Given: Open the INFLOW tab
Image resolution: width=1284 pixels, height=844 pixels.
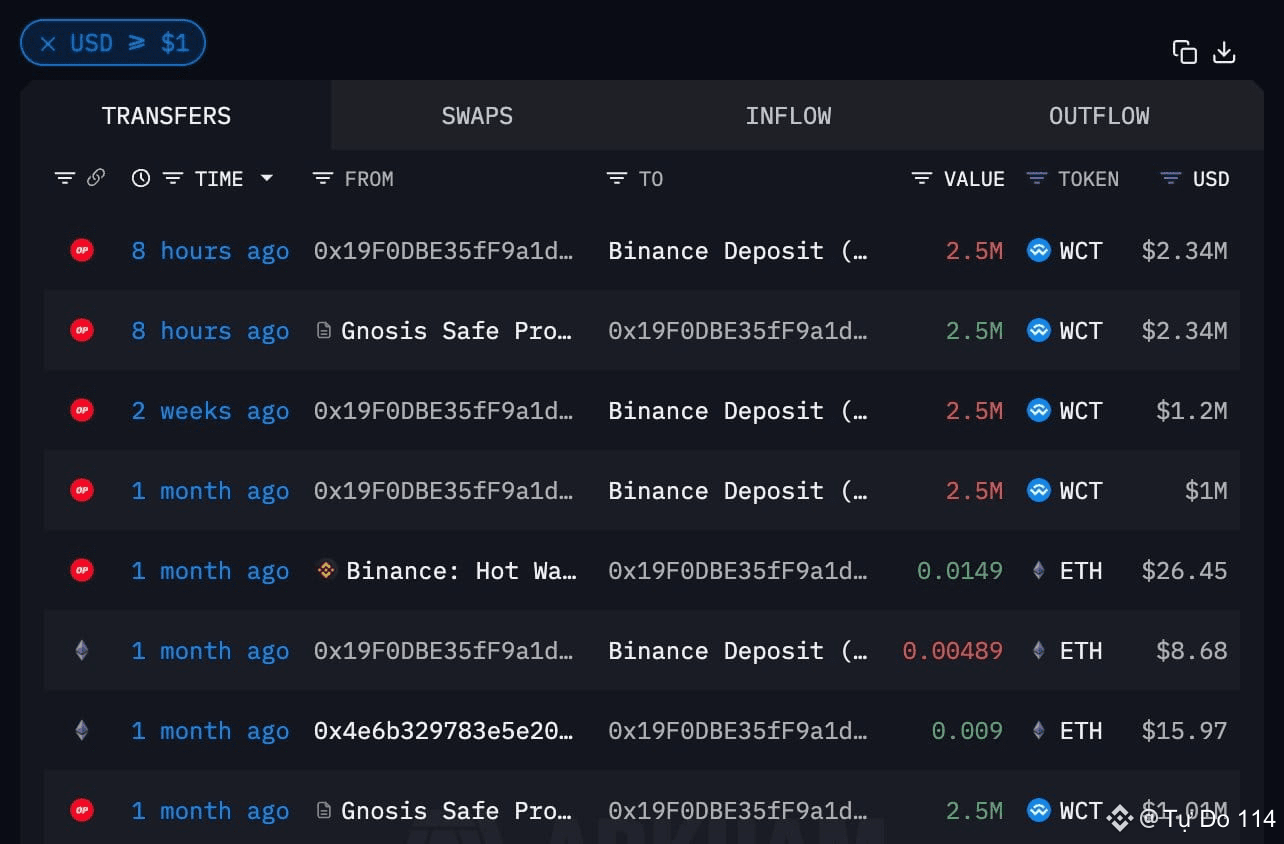Looking at the screenshot, I should (x=788, y=116).
